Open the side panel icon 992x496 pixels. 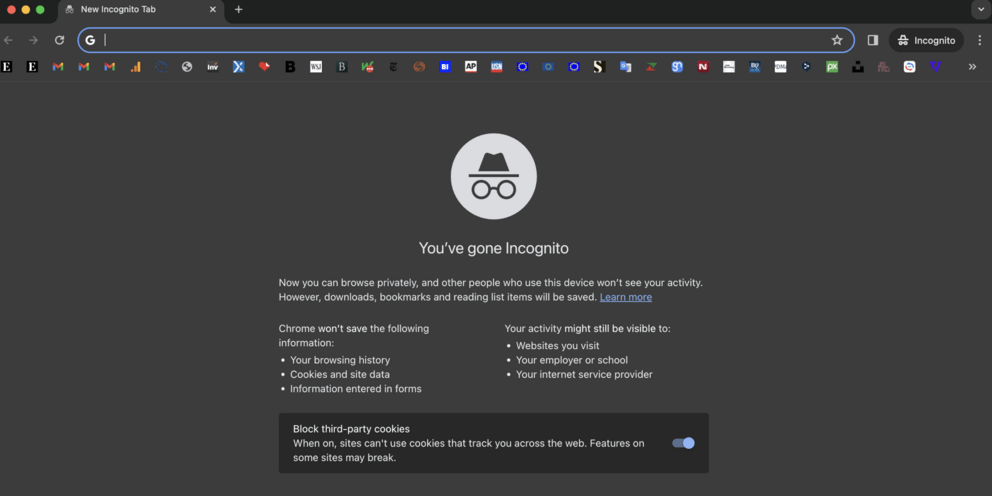(x=872, y=40)
